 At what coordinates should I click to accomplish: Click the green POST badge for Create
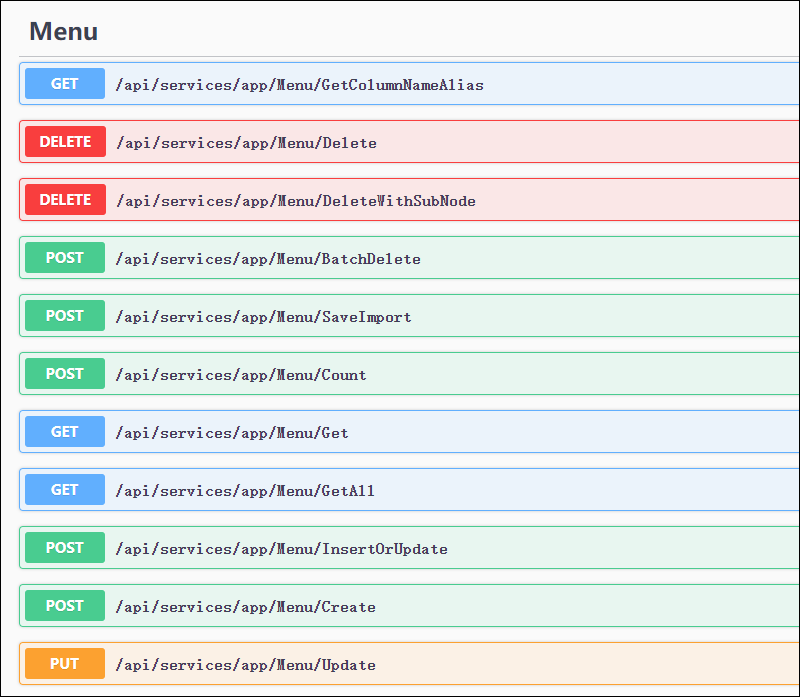(x=65, y=605)
